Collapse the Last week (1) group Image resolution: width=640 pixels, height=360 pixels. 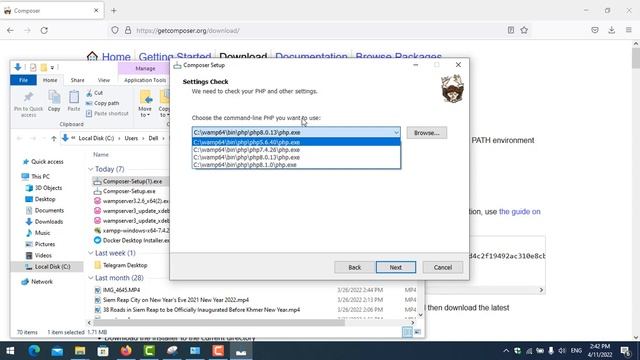[91, 253]
